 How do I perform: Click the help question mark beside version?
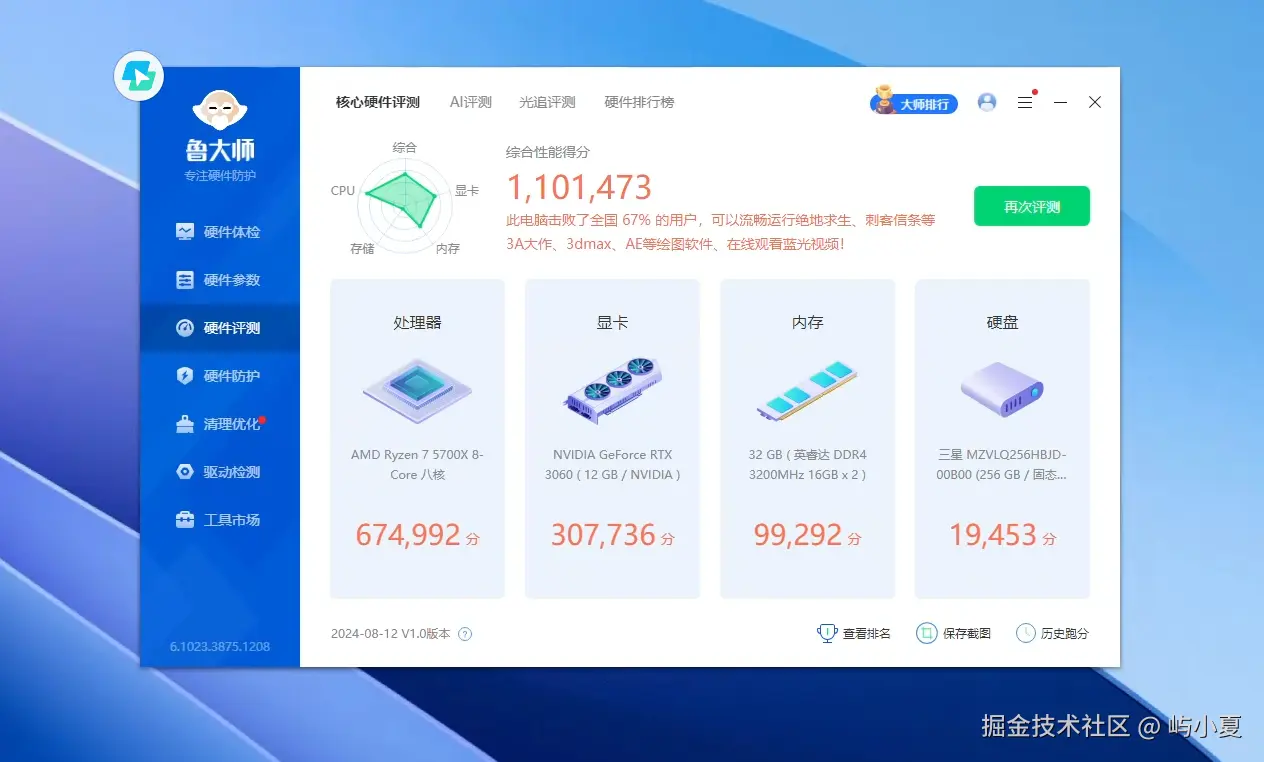tap(465, 634)
